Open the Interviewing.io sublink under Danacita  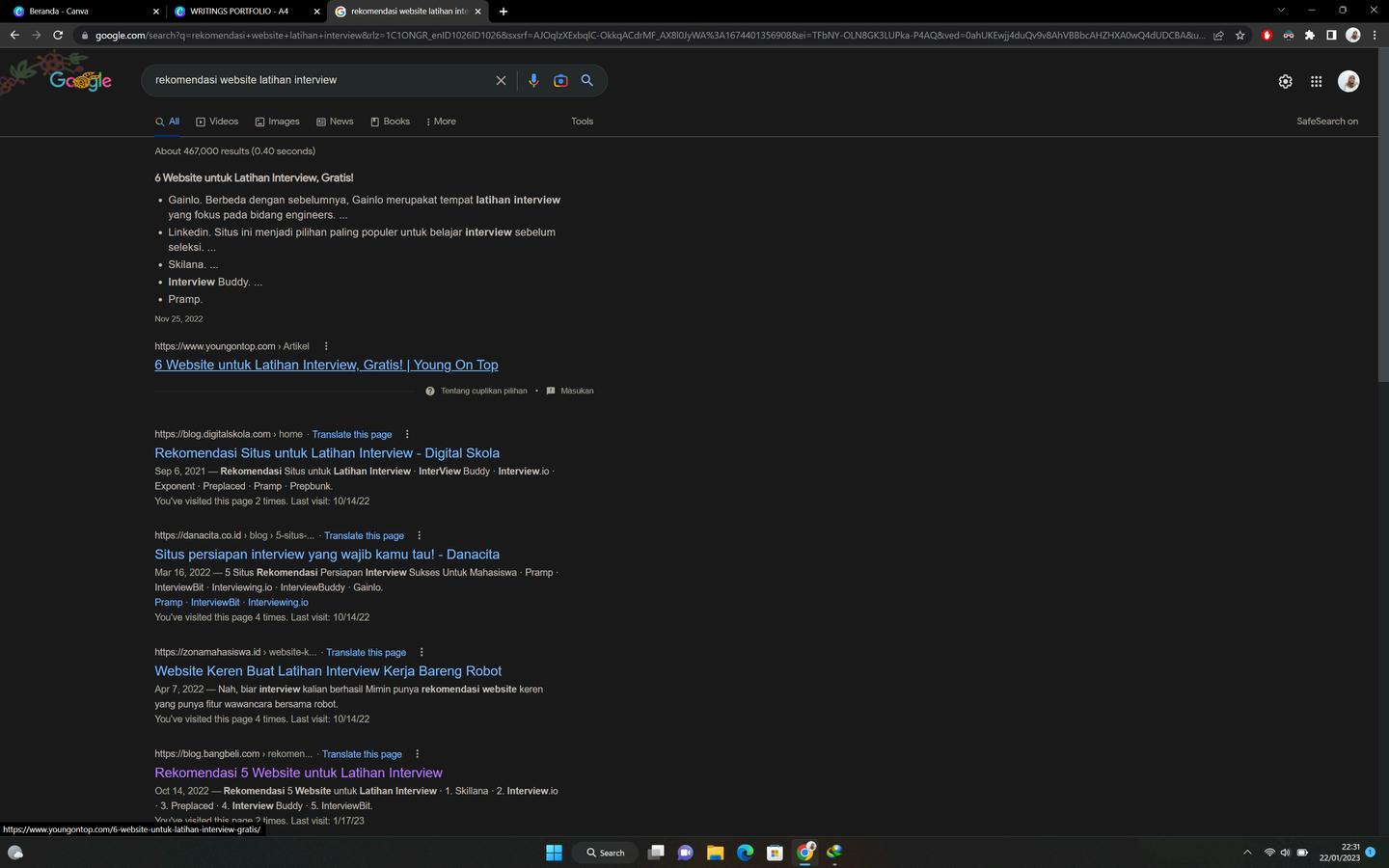click(x=278, y=603)
